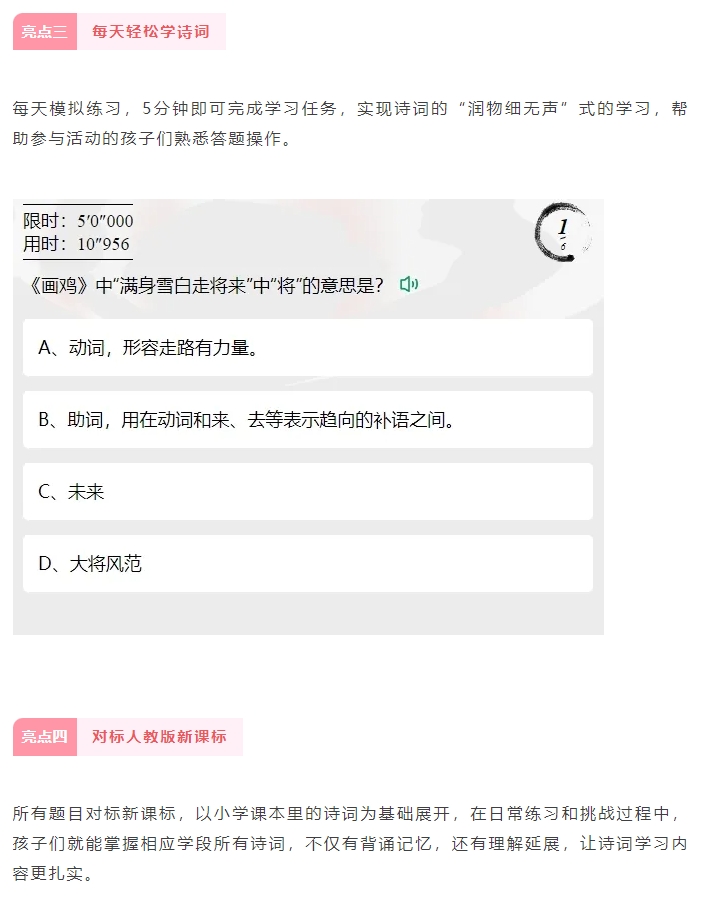The image size is (709, 902).
Task: Click the 用时 10″956 elapsed timer
Action: click(77, 244)
